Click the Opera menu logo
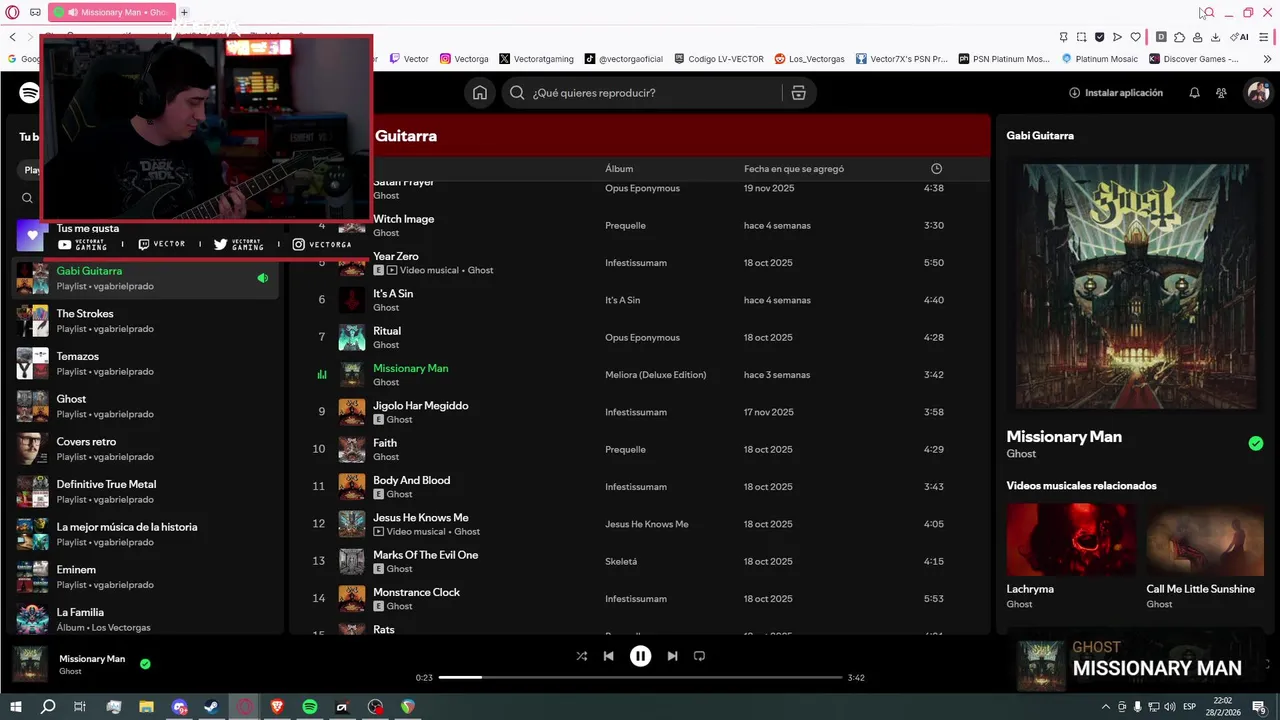The width and height of the screenshot is (1280, 720). tap(12, 12)
